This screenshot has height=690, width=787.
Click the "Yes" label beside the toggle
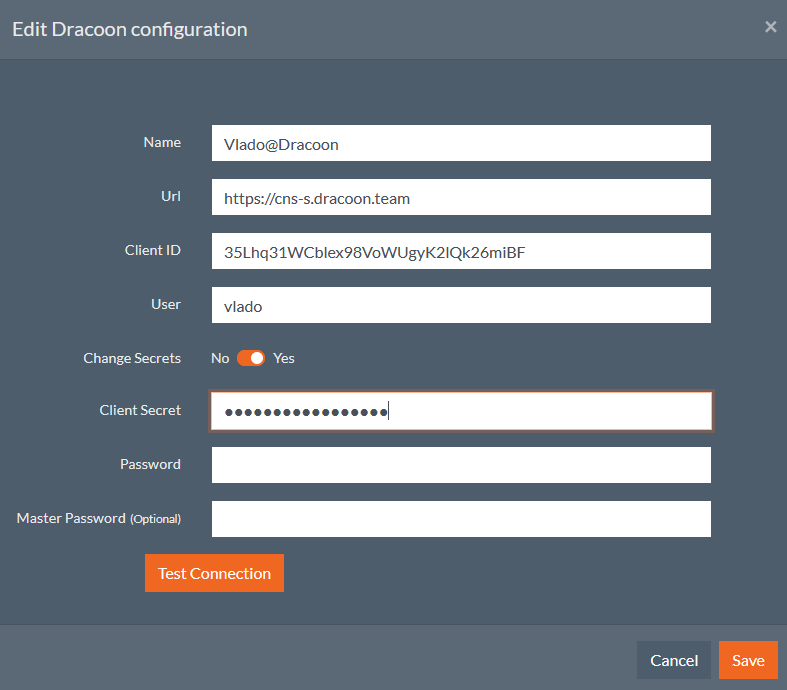click(284, 358)
